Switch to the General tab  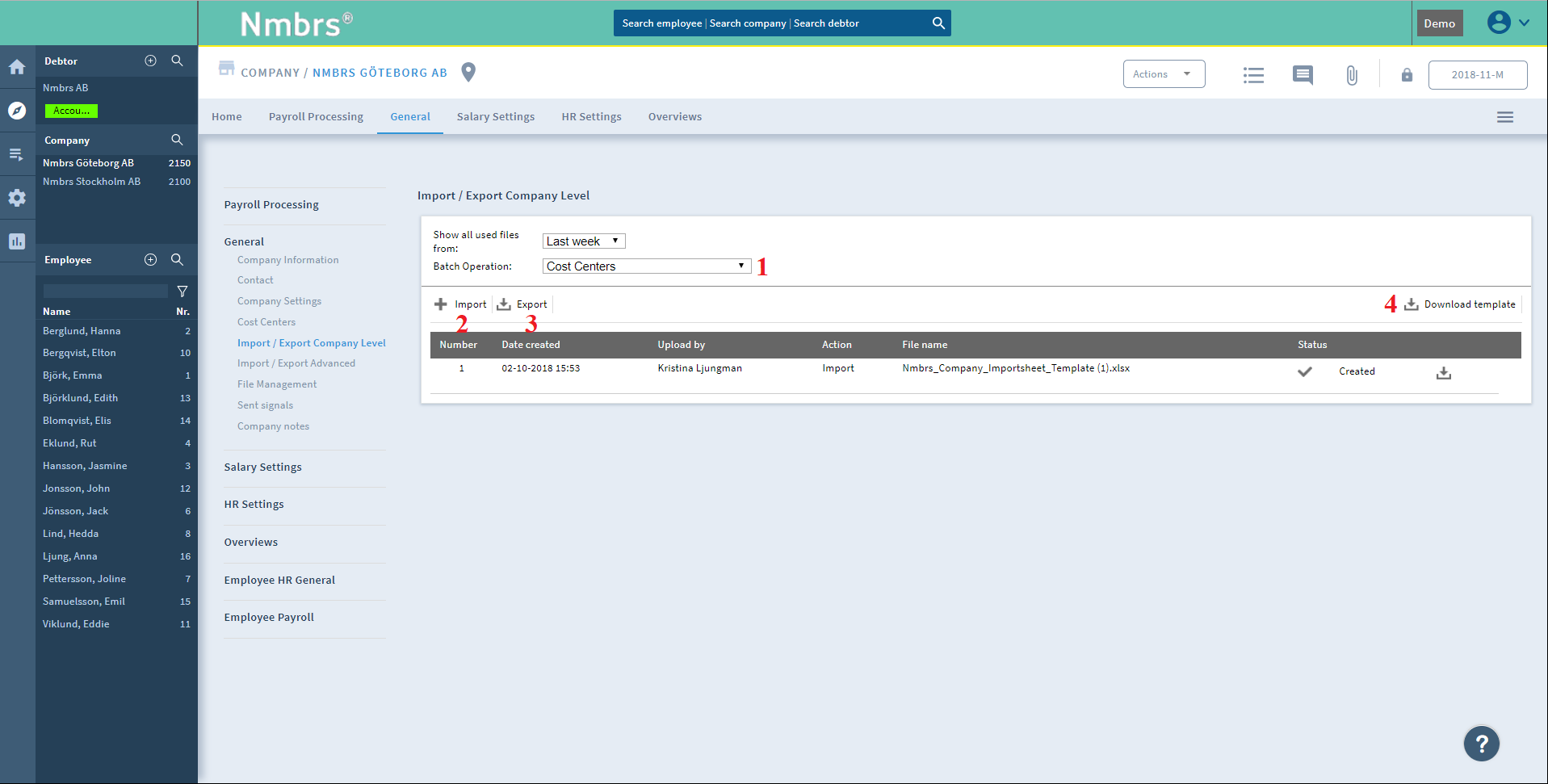click(x=410, y=116)
